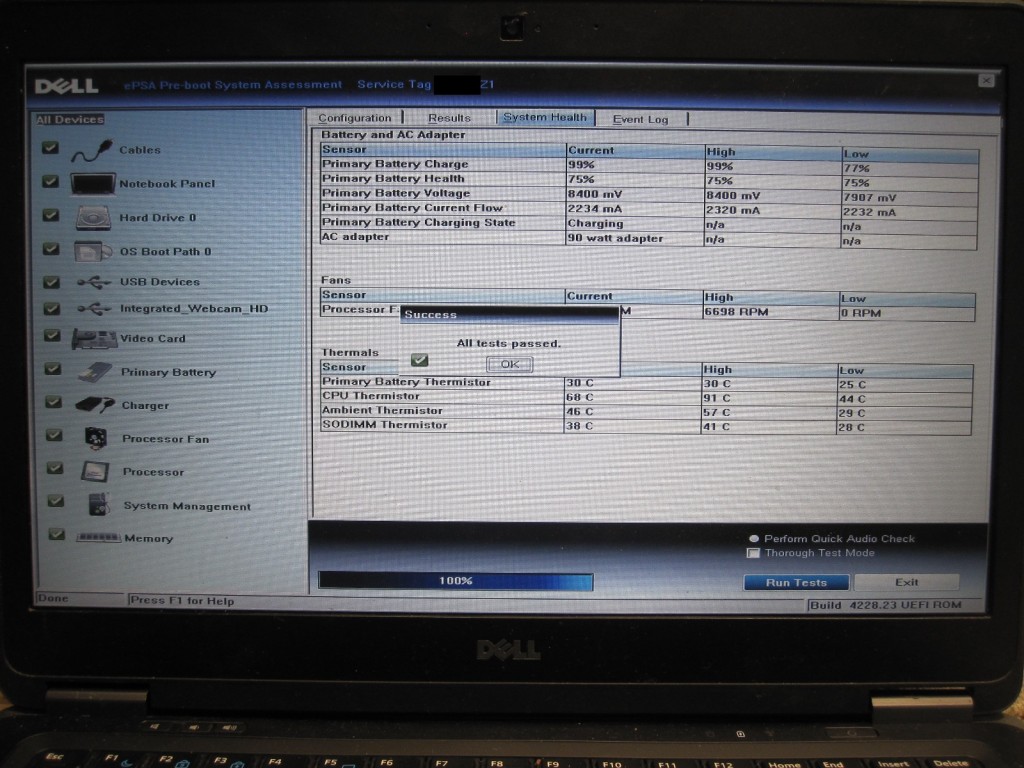
Task: Click the Ambient Thermistor row label
Action: [x=382, y=410]
